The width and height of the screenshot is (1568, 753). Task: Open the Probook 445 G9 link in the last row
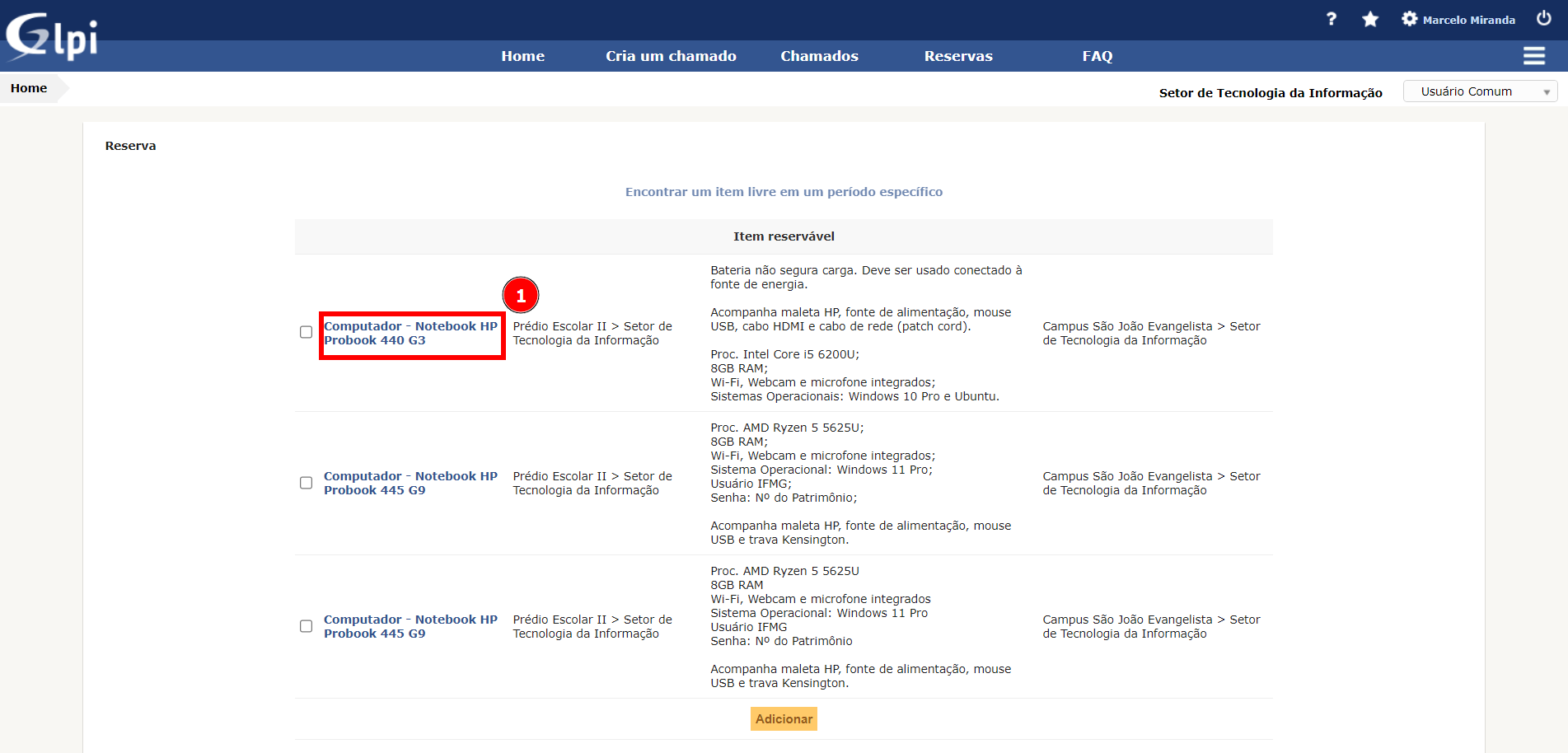[410, 626]
